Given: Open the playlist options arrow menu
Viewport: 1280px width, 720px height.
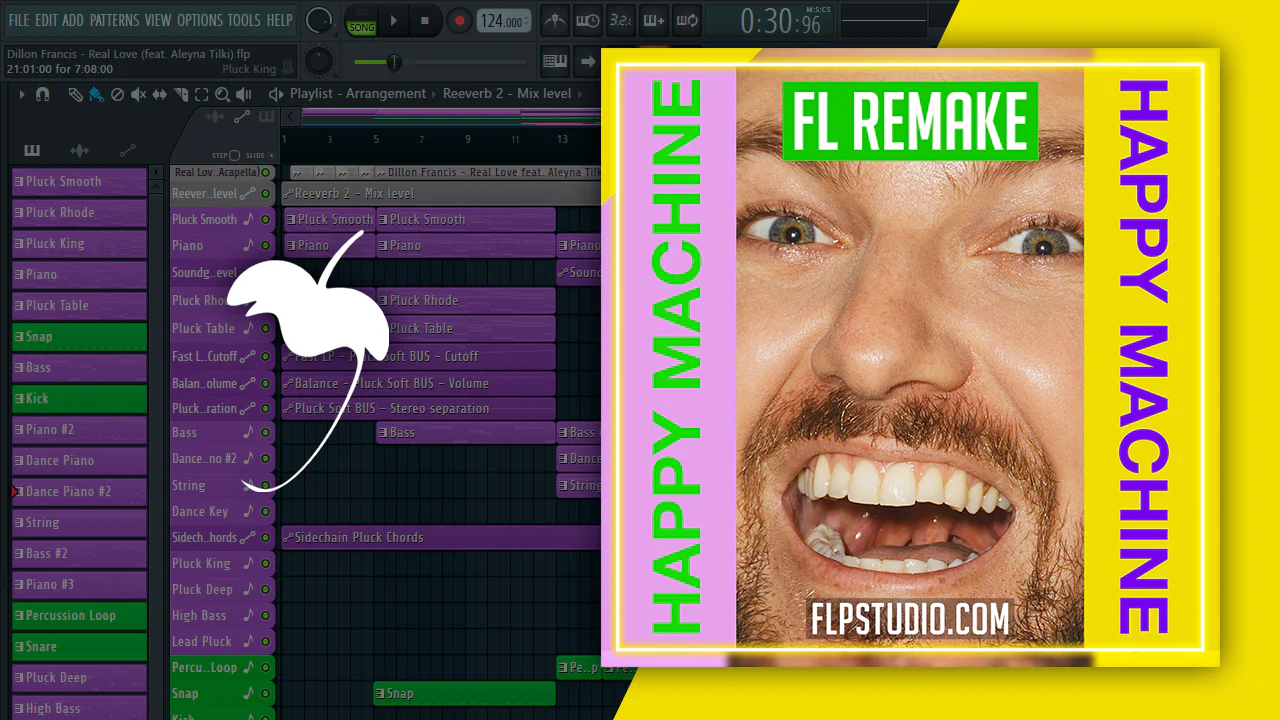Looking at the screenshot, I should 22,94.
